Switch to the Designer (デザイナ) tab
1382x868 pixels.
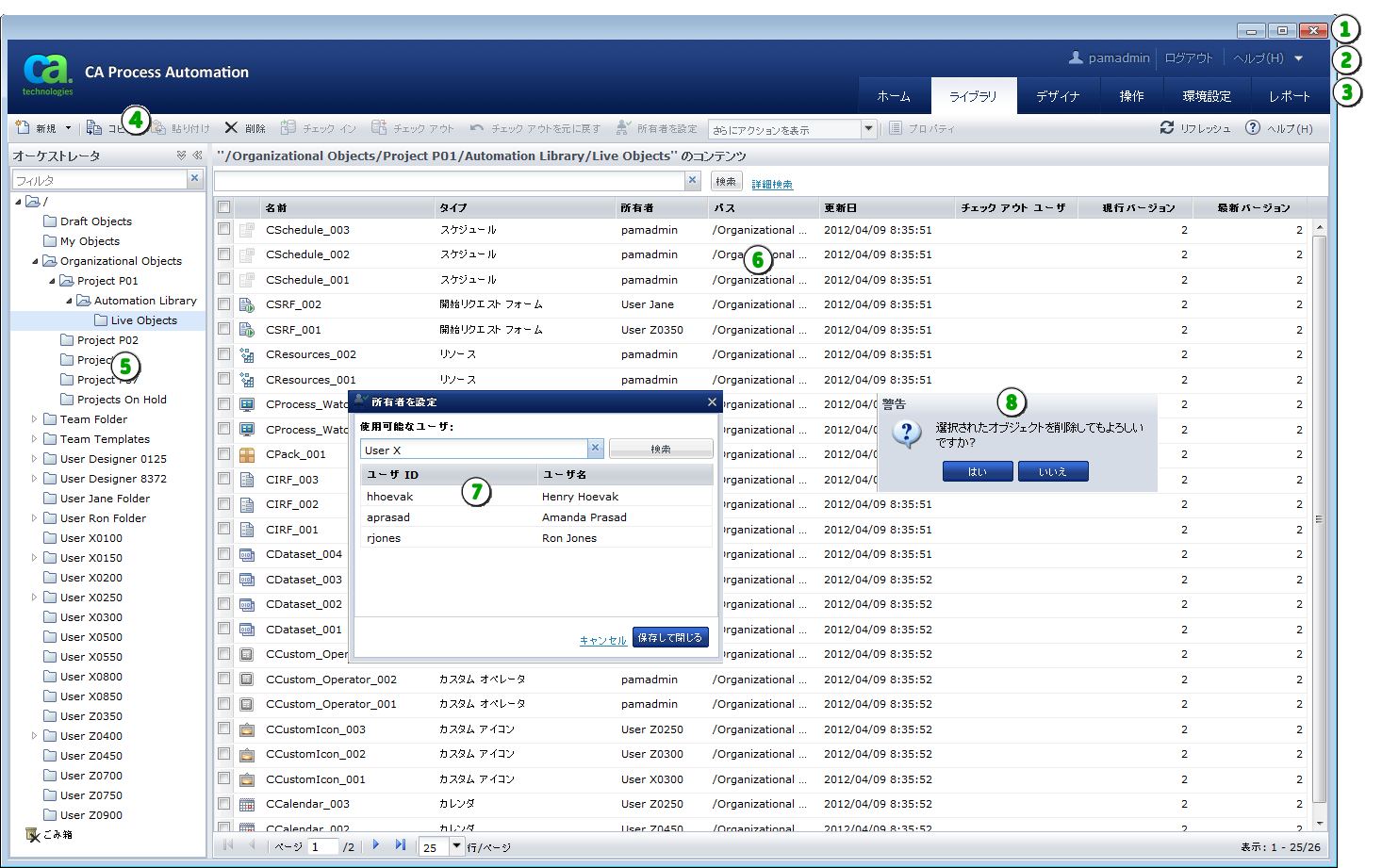(x=1057, y=96)
